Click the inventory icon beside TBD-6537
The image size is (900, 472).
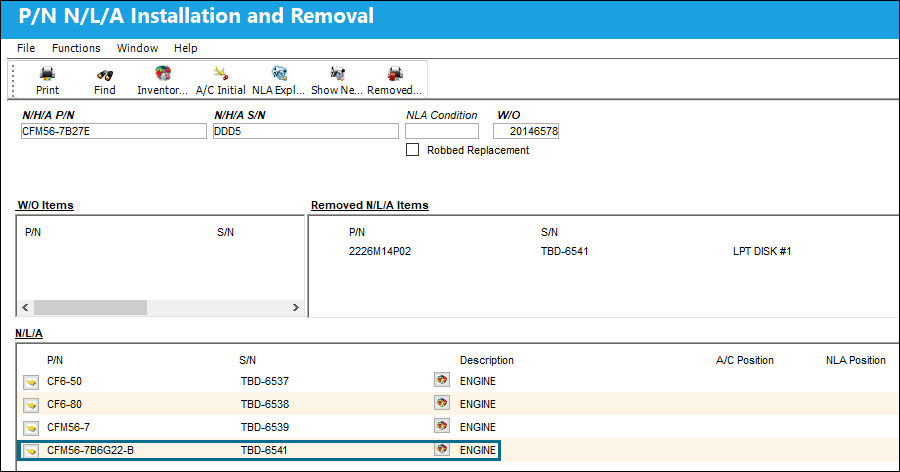click(441, 380)
